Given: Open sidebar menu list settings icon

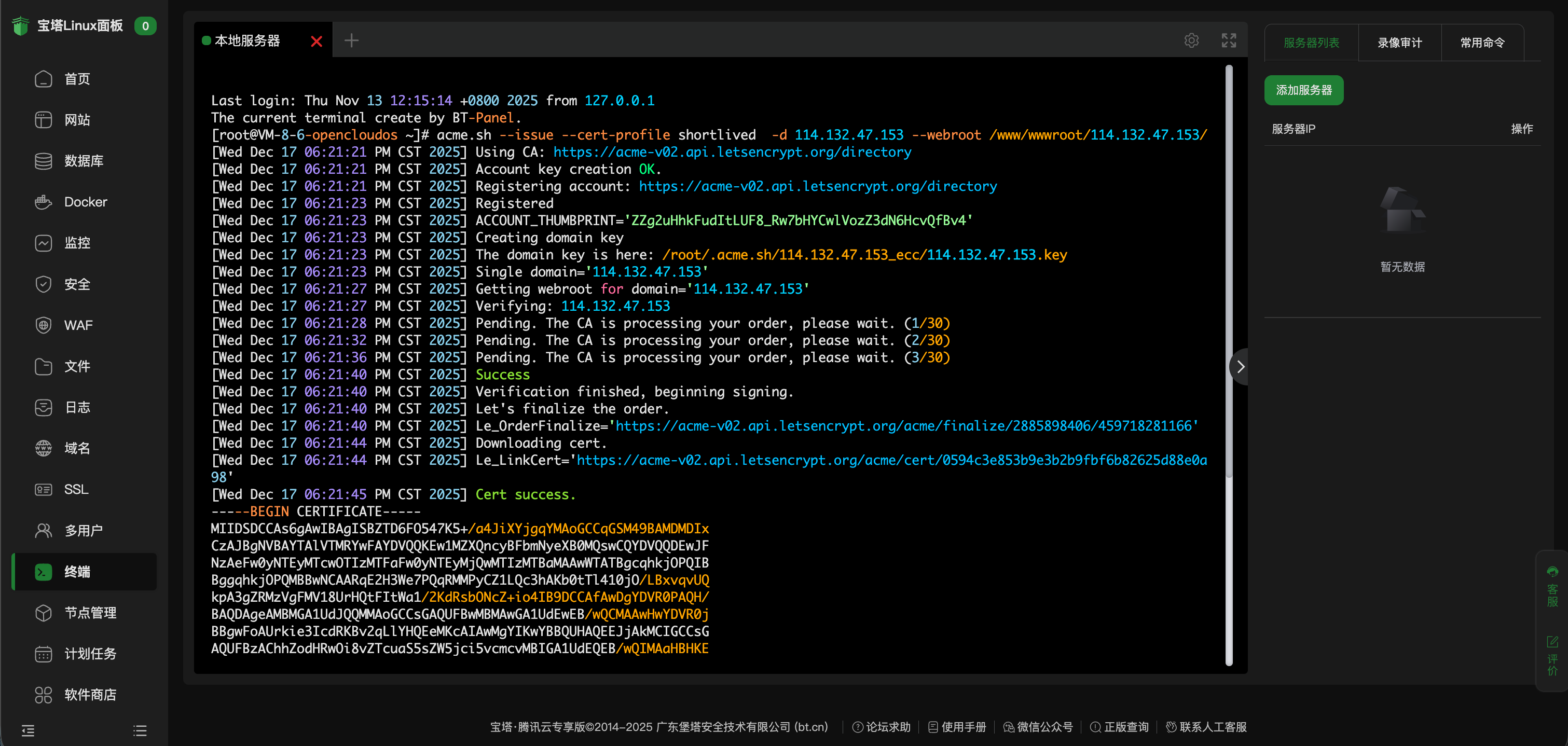Looking at the screenshot, I should 140,730.
